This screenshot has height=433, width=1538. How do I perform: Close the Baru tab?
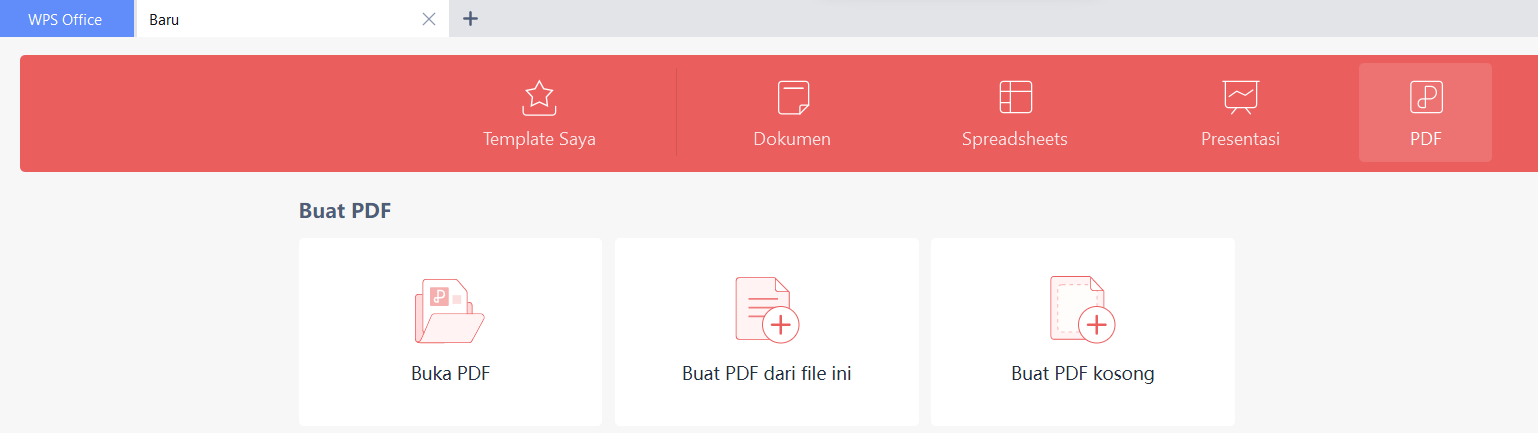pos(429,19)
